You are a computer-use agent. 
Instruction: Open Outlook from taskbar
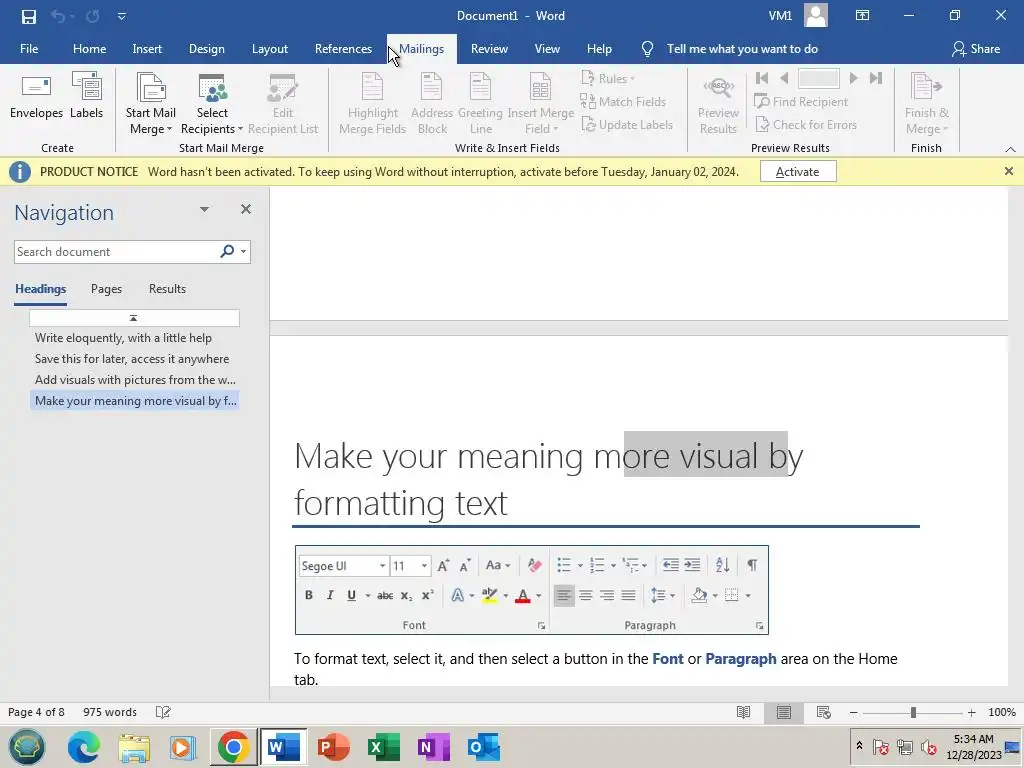(x=484, y=747)
